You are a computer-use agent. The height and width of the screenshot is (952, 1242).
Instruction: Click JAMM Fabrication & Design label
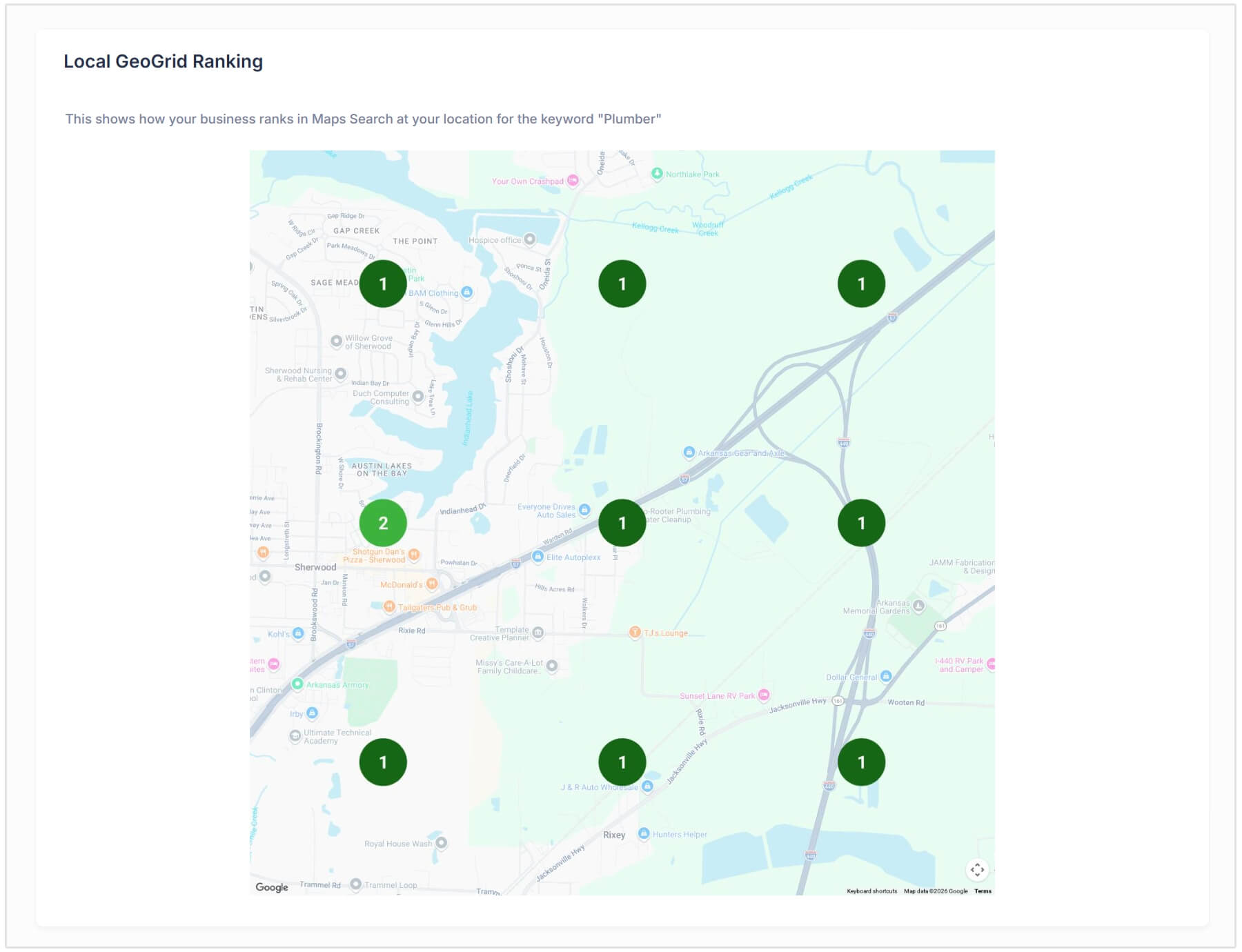click(x=962, y=566)
